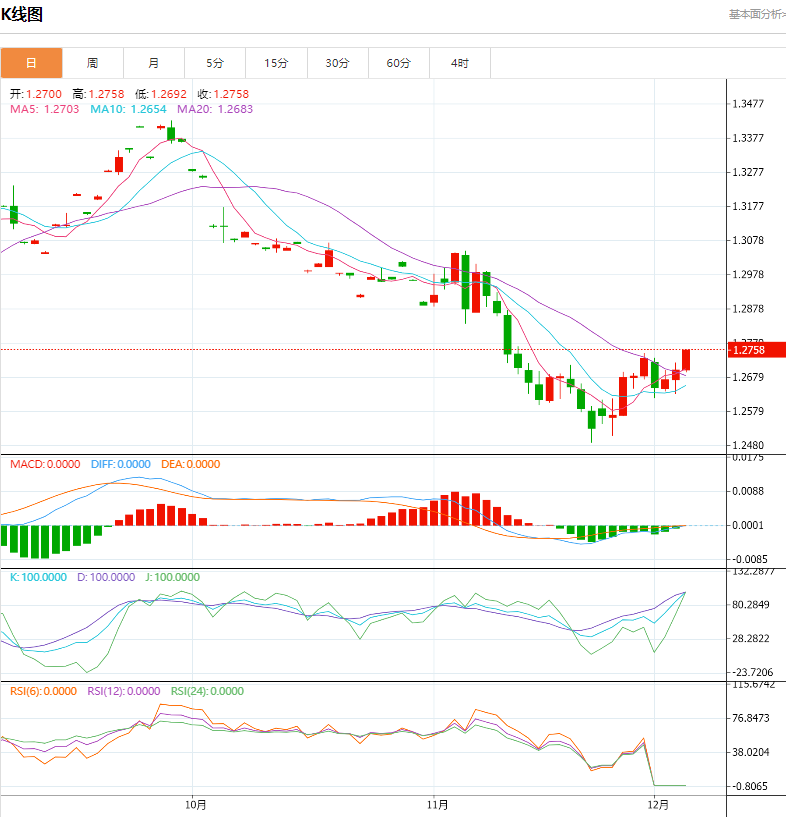Switch to the 周 weekly tab
The height and width of the screenshot is (817, 786).
click(x=93, y=63)
